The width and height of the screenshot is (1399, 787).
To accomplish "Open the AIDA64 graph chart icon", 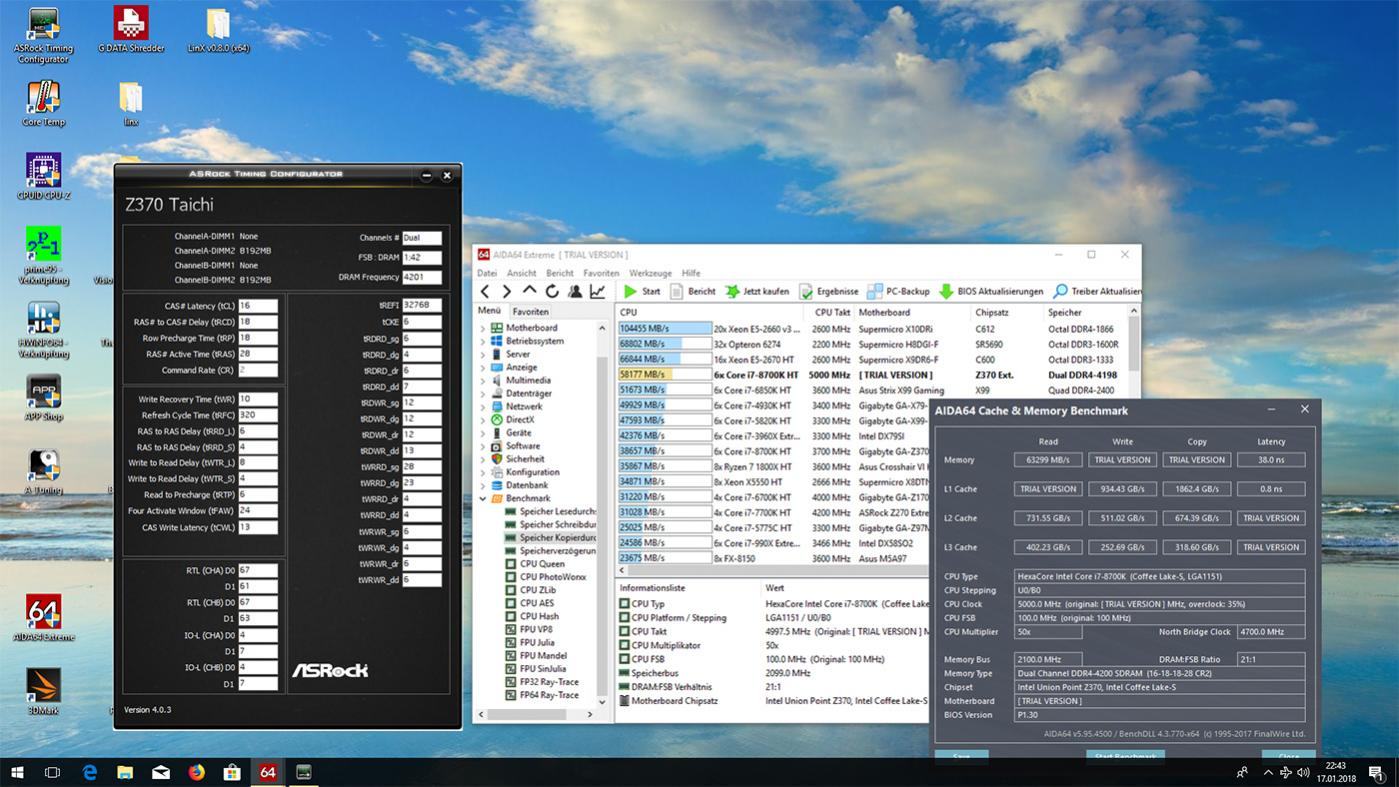I will [597, 291].
